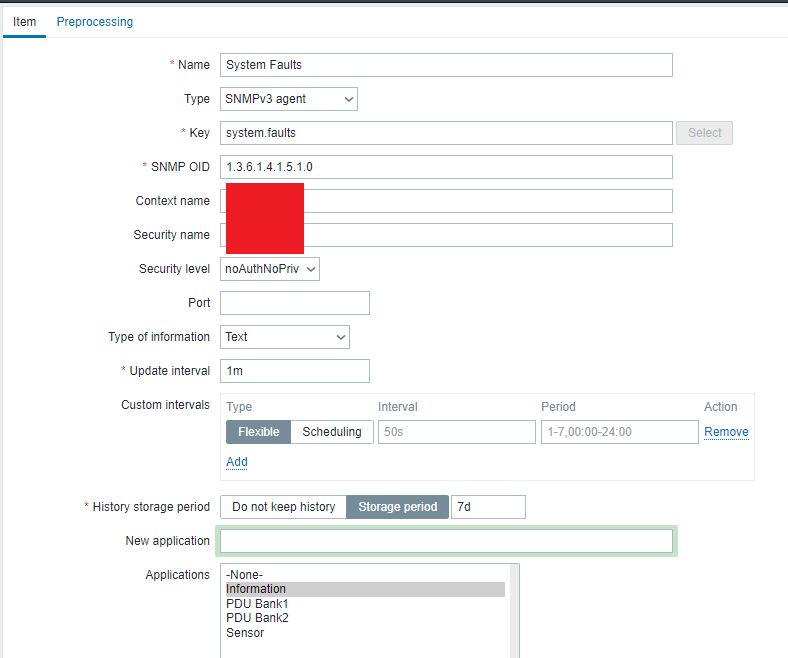788x658 pixels.
Task: Click the Applications list scrollbar
Action: tap(514, 611)
